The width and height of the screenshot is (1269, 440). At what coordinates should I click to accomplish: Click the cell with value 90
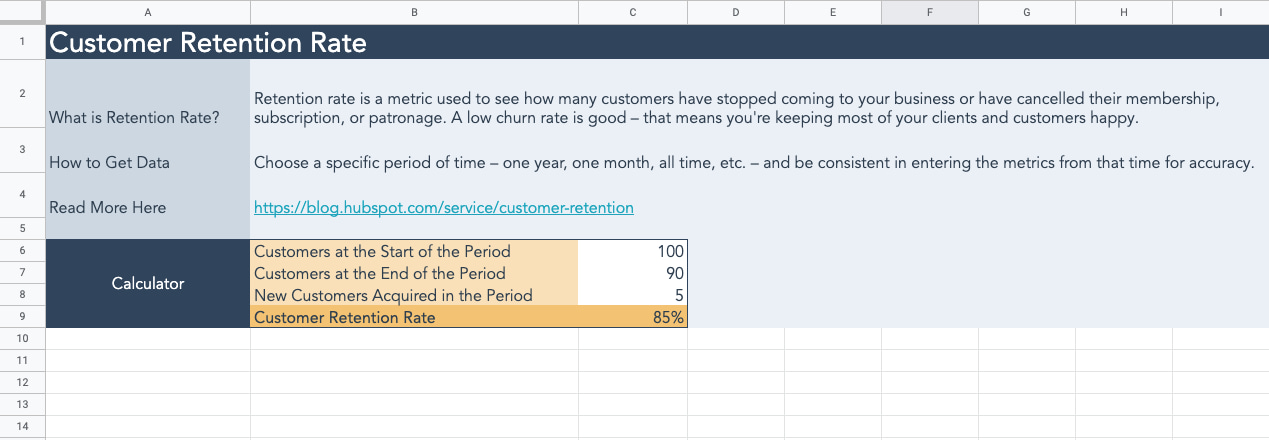click(632, 274)
